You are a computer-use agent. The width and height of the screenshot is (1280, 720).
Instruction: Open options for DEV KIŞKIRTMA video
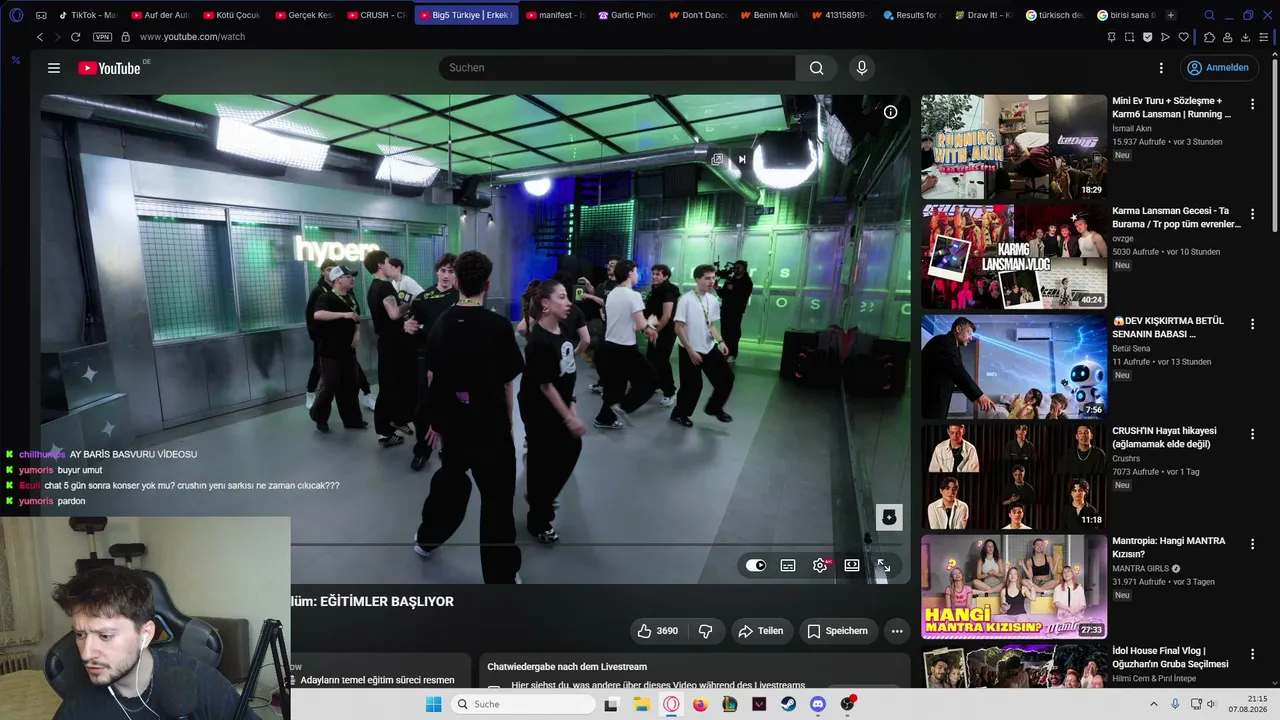(1252, 323)
